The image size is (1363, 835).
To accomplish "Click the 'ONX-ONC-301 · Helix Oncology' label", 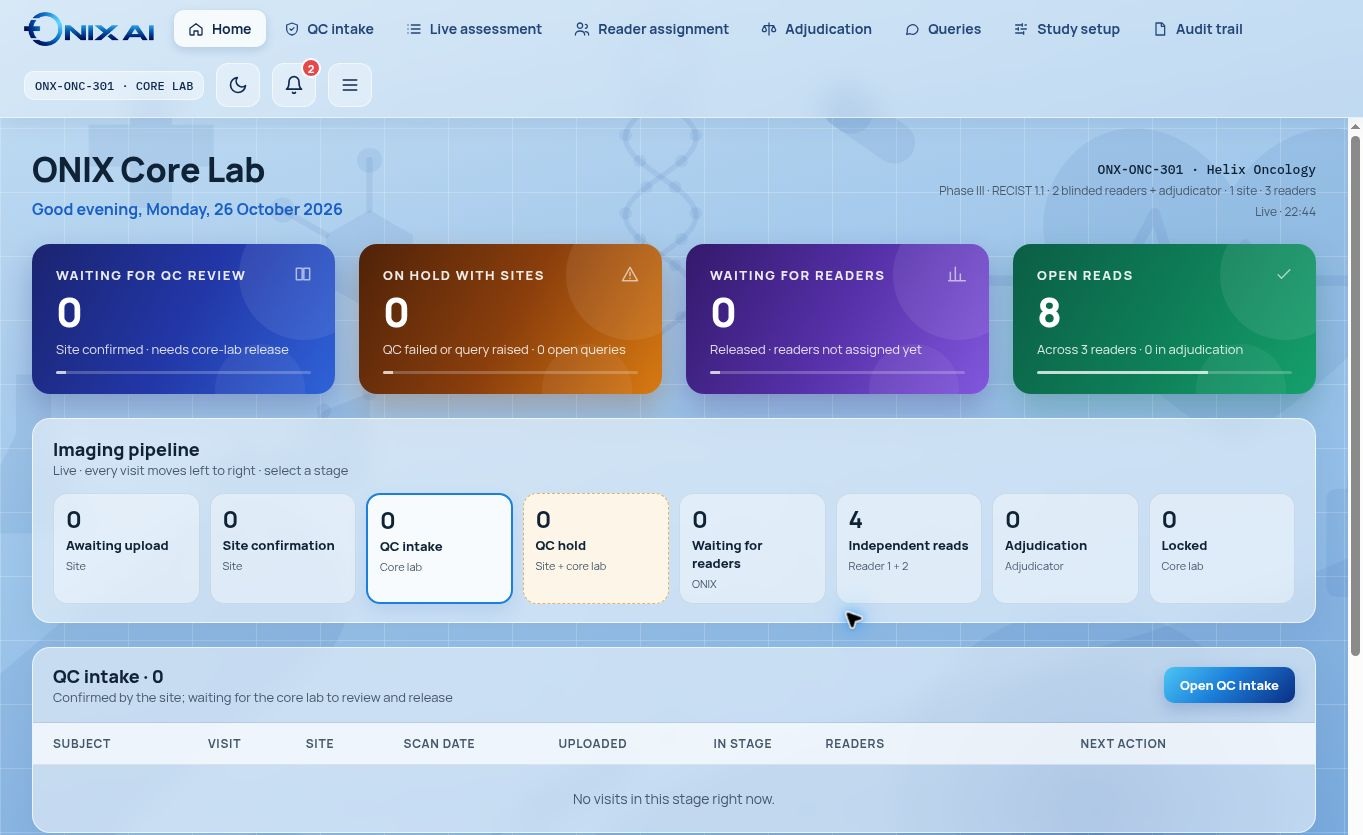I will tap(1206, 170).
